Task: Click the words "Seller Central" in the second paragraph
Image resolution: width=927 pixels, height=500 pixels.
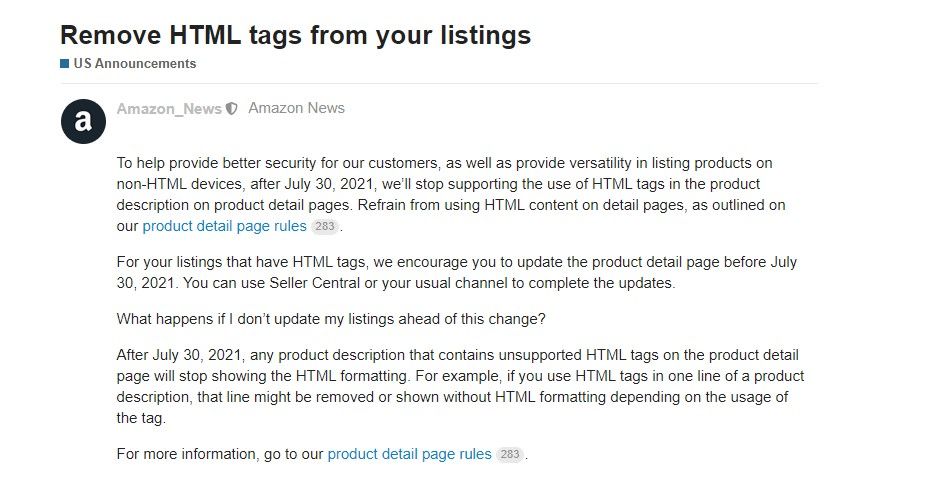Action: pos(315,283)
